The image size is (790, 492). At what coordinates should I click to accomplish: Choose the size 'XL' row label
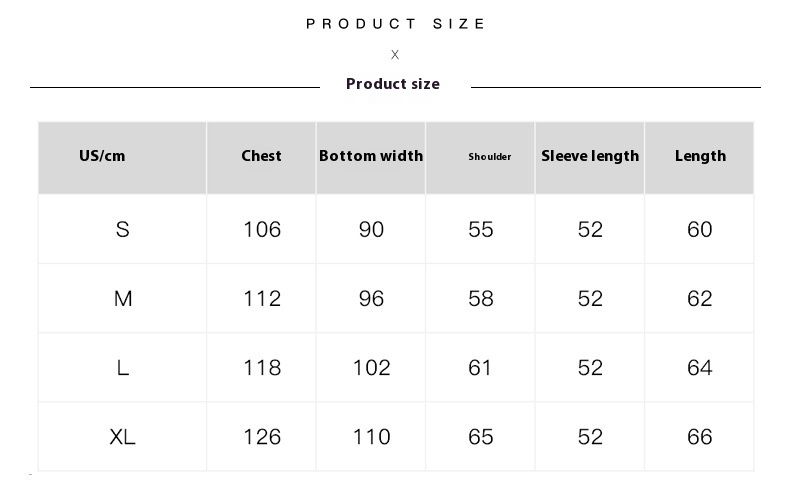click(x=123, y=437)
